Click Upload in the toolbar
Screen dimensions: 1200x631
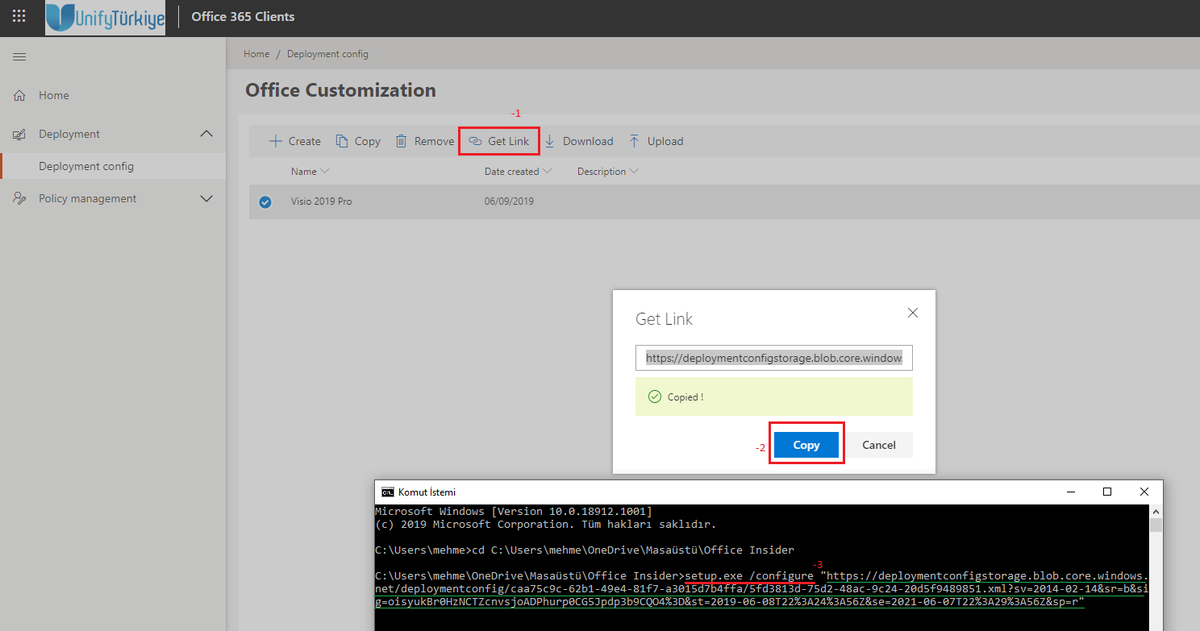point(656,141)
